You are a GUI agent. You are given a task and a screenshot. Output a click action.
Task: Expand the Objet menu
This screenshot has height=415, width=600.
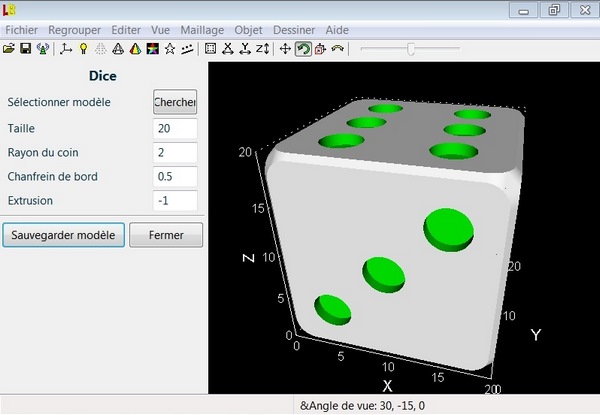coord(248,30)
